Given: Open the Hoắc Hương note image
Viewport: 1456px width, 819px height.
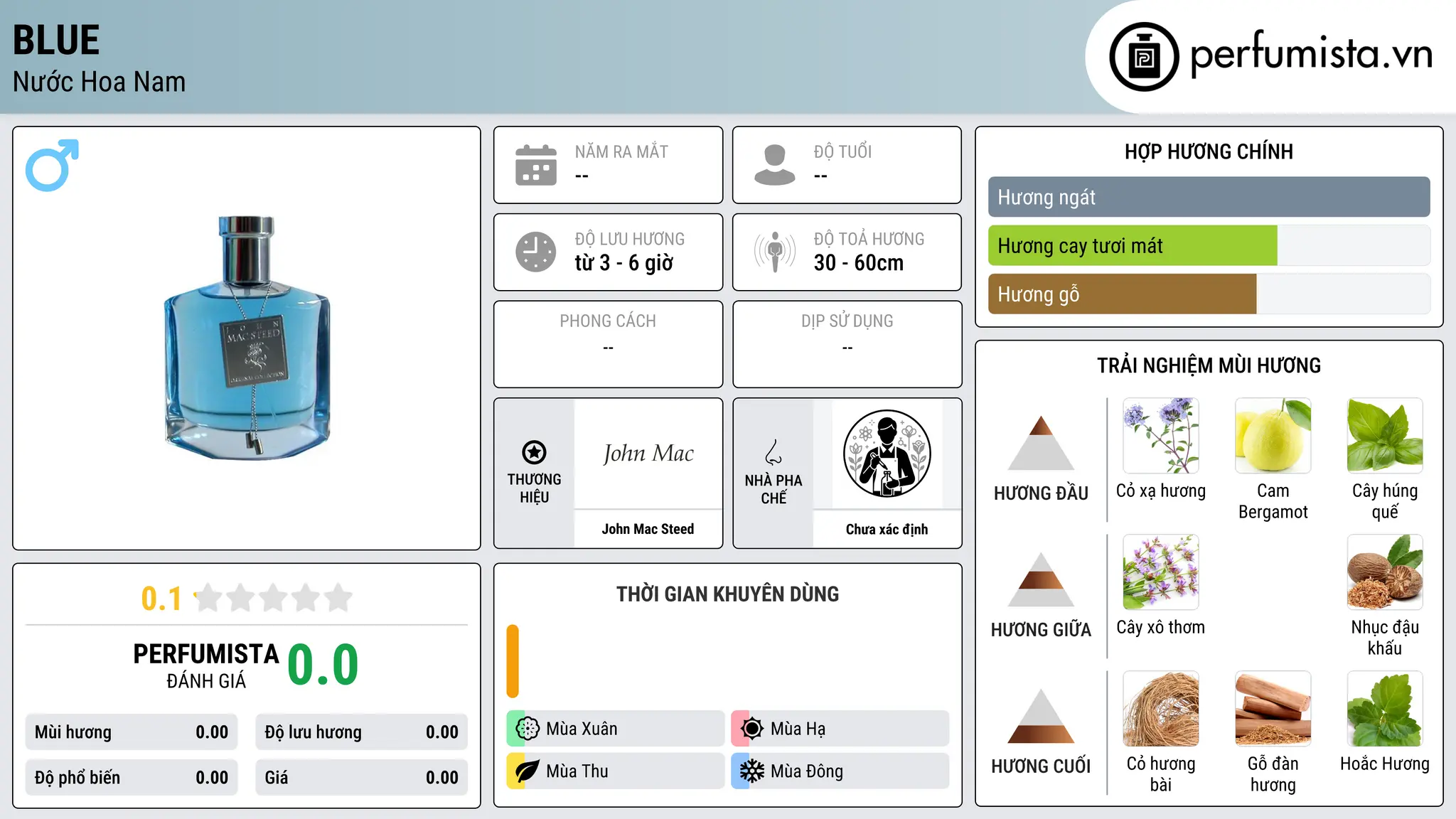Looking at the screenshot, I should 1385,709.
